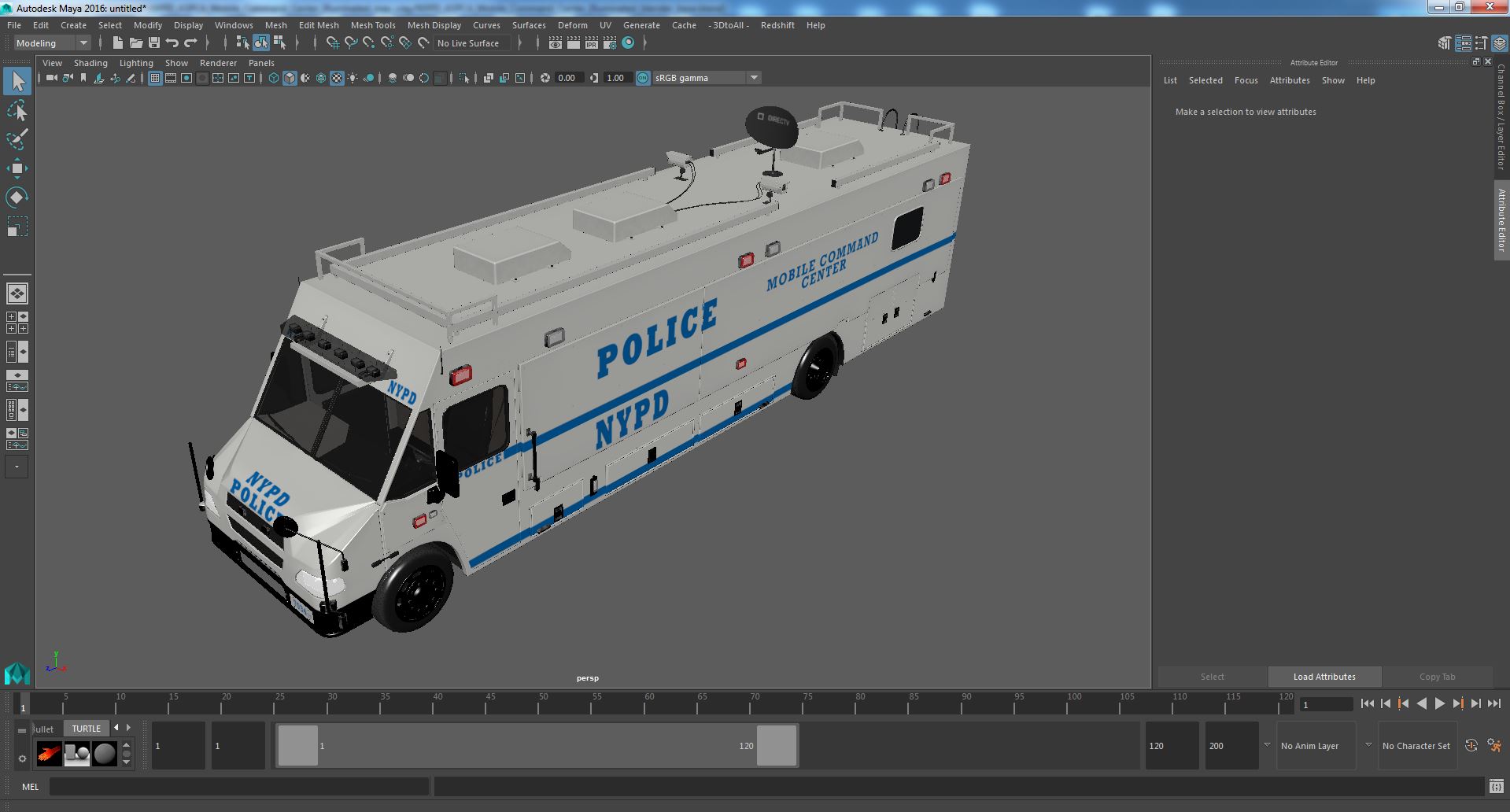Click the range slider start handle
The height and width of the screenshot is (812, 1510).
tap(297, 746)
